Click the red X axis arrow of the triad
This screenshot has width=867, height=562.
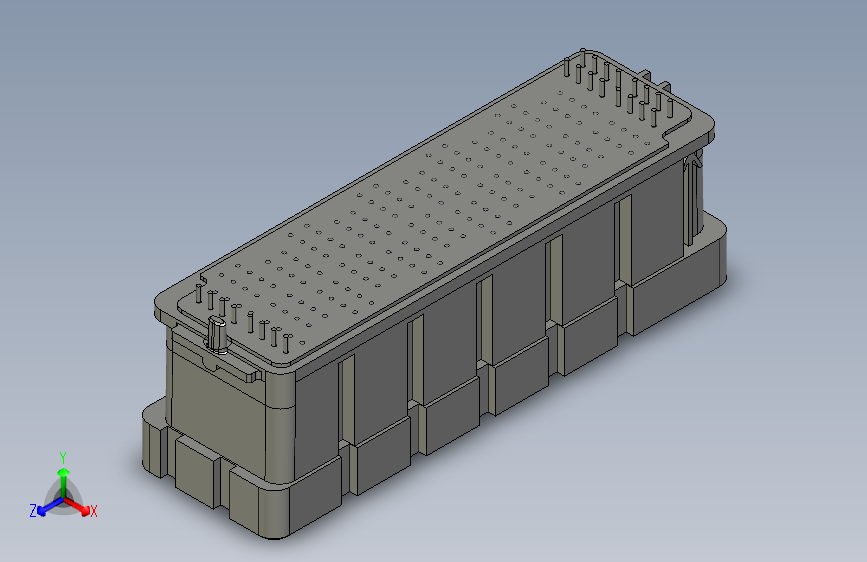click(77, 506)
